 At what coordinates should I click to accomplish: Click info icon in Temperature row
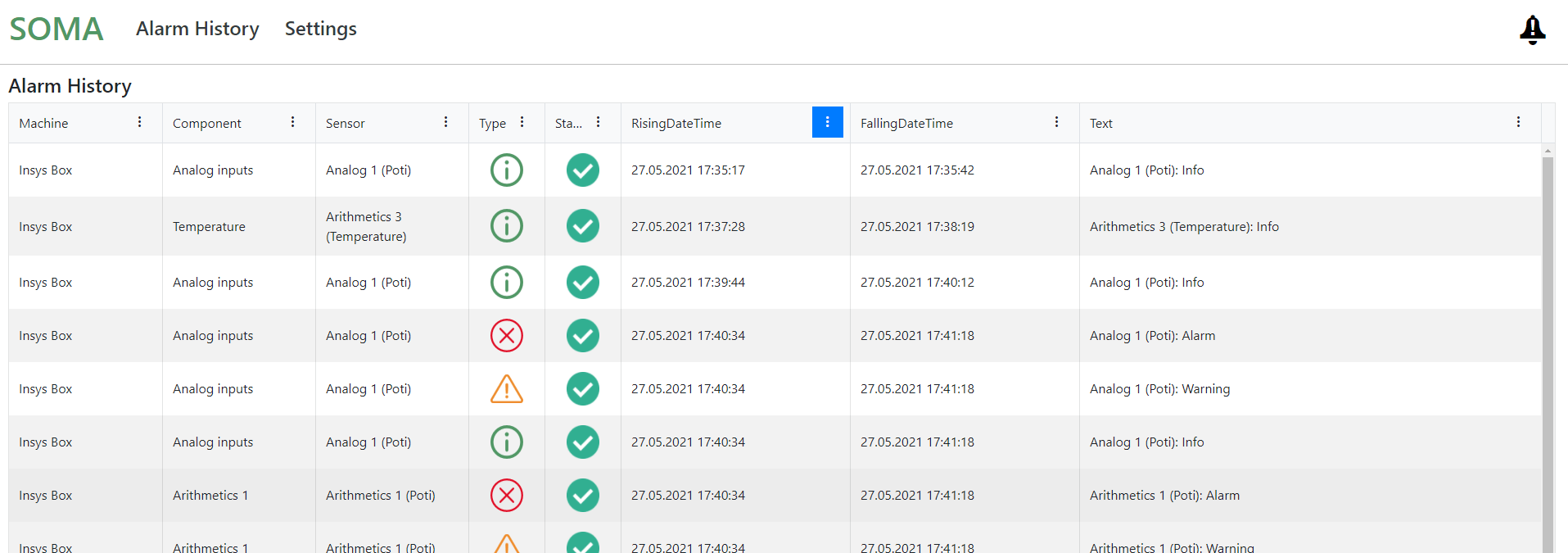[507, 225]
